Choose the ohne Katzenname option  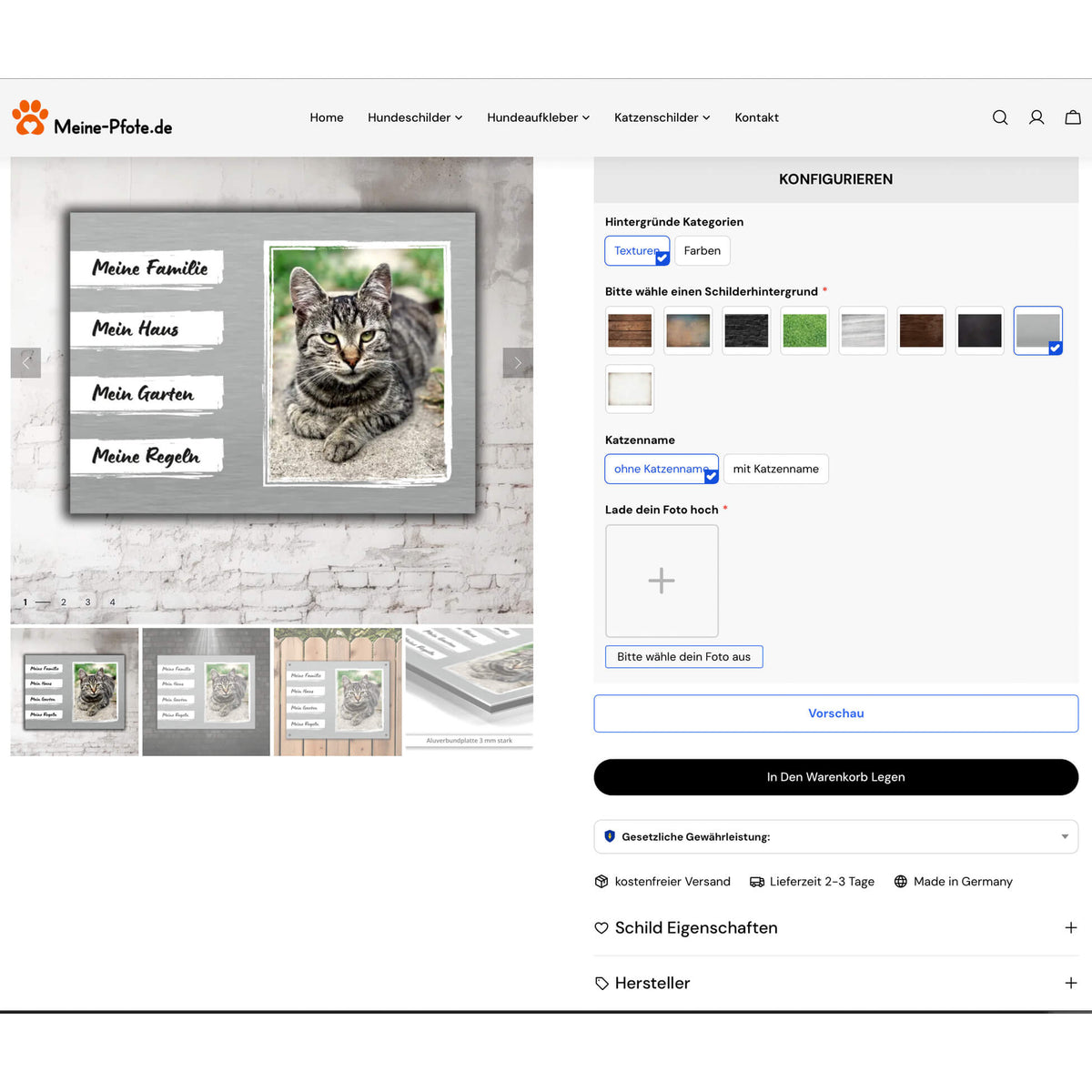[x=662, y=469]
